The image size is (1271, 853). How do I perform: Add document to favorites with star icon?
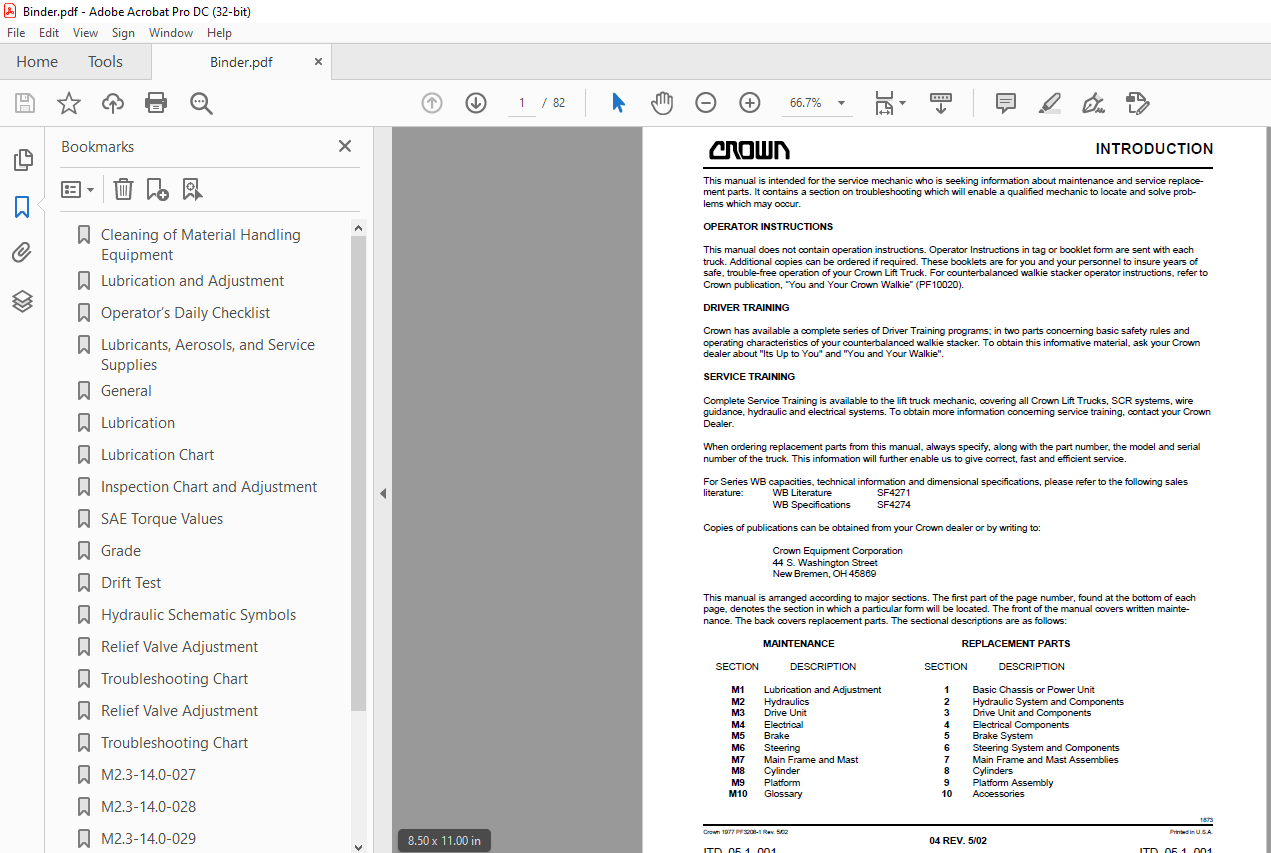69,103
